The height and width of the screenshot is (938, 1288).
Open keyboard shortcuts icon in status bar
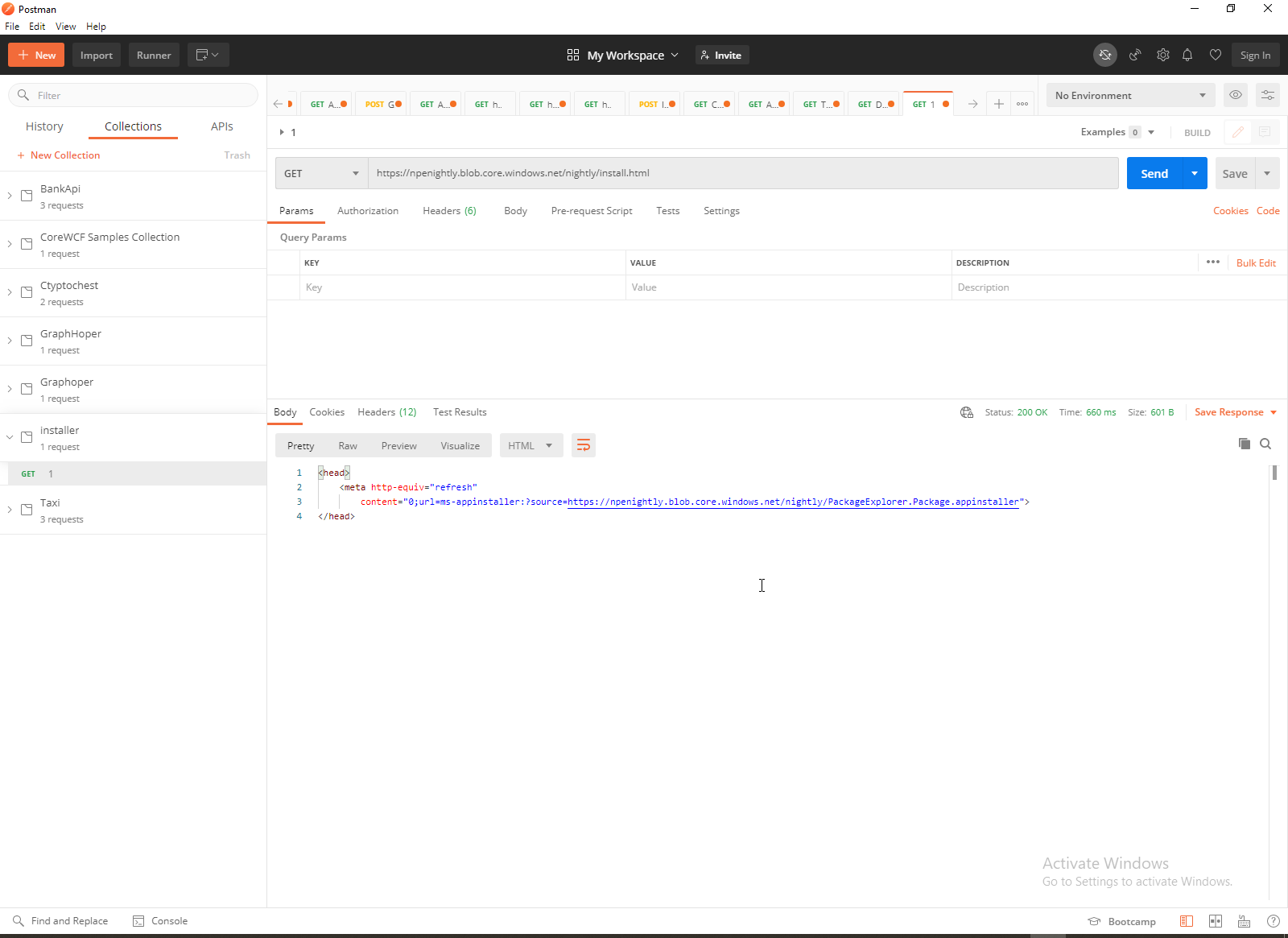[x=1245, y=921]
